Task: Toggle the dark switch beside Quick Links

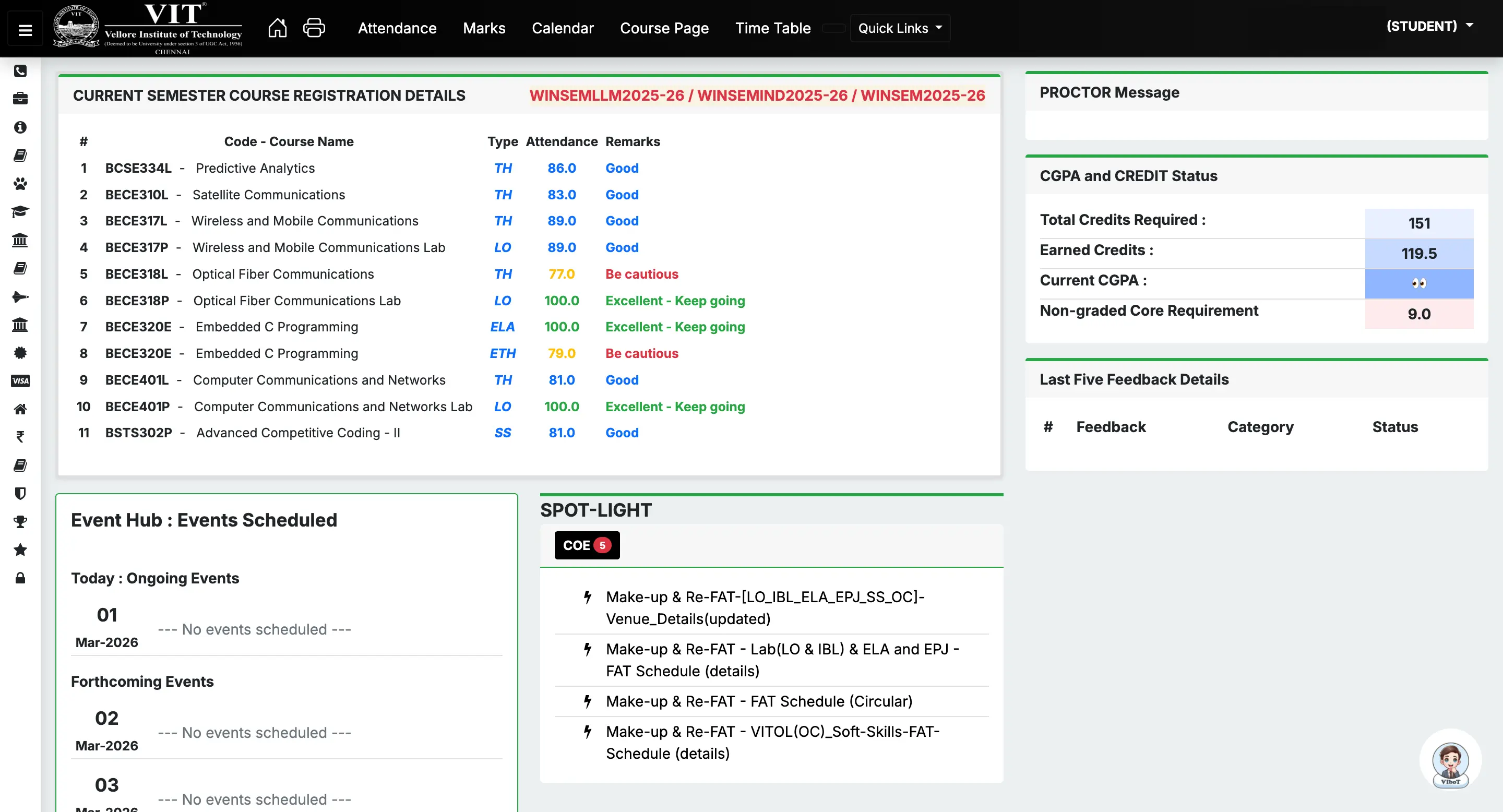Action: pos(833,28)
